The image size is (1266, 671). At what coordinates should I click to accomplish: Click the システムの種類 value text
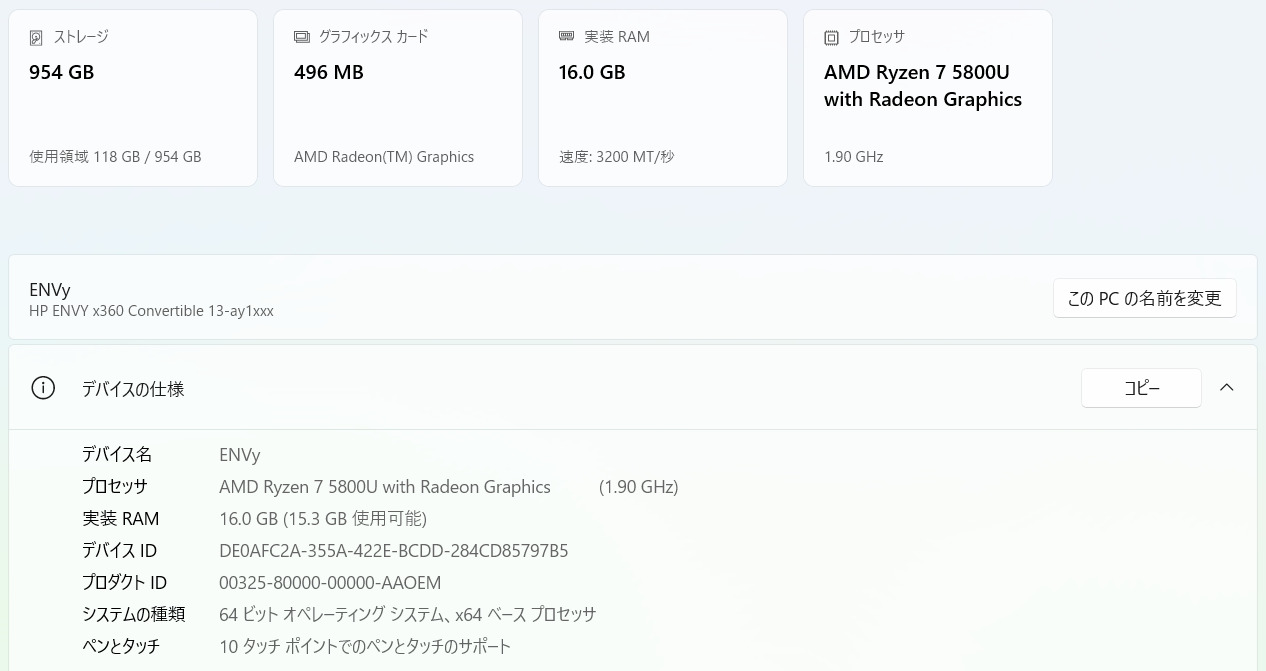point(407,615)
